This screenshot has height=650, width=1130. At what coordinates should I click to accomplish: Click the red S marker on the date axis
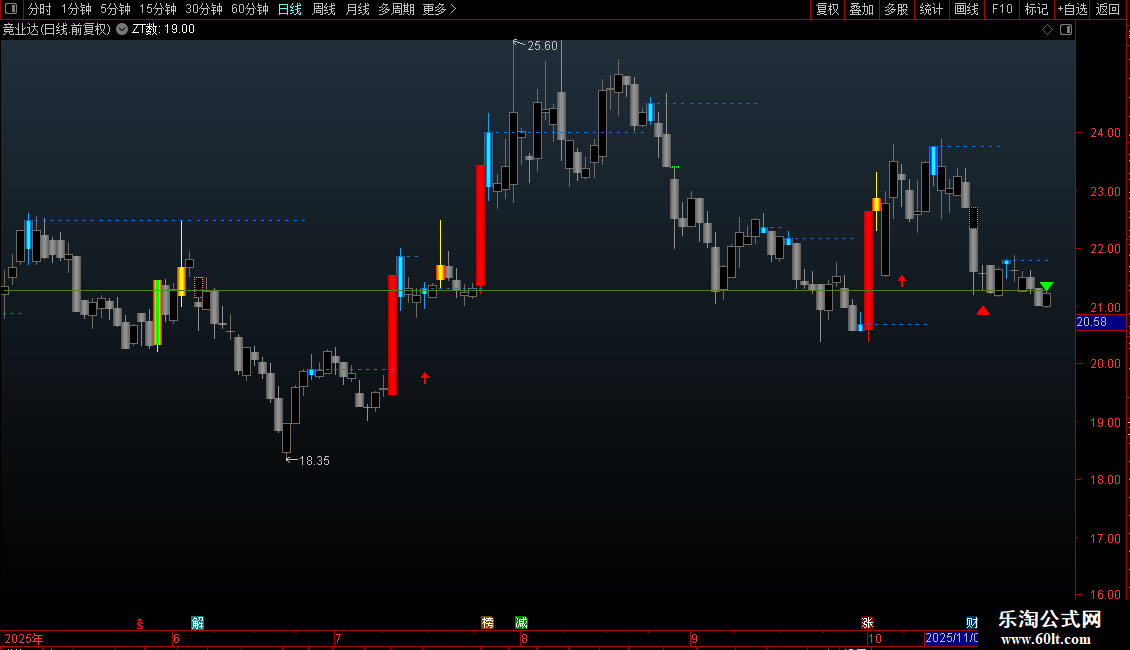(x=140, y=624)
